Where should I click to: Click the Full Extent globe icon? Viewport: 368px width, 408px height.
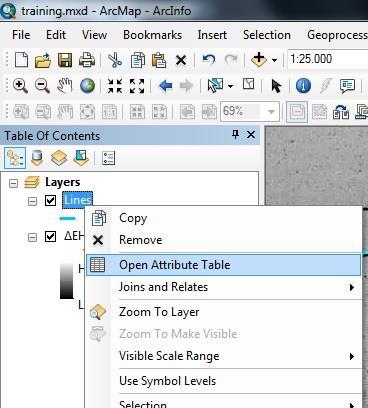pyautogui.click(x=87, y=86)
